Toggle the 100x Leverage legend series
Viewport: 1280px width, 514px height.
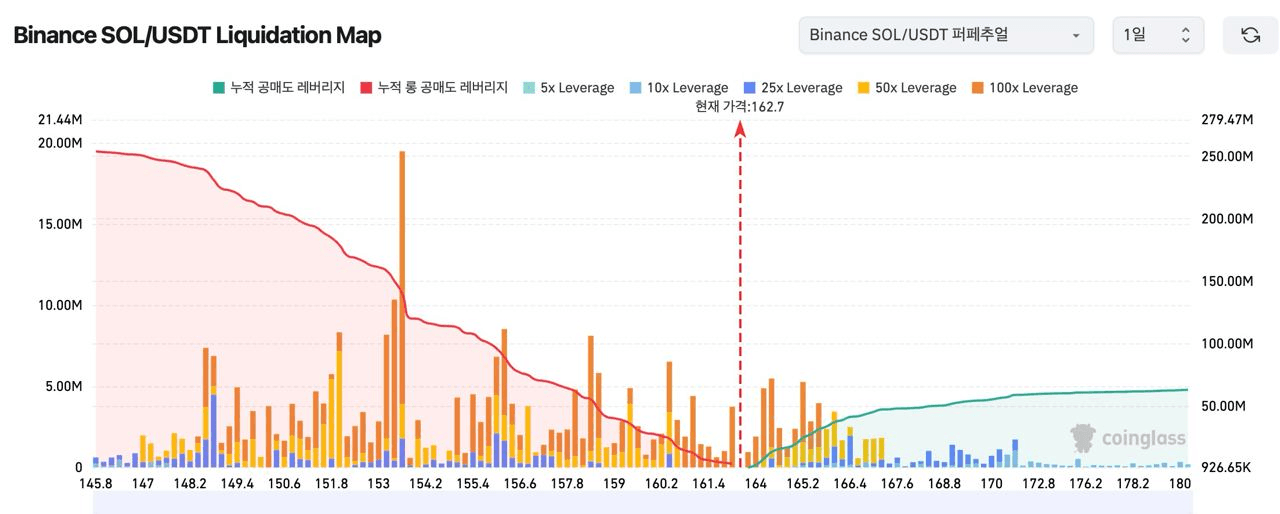pyautogui.click(x=1024, y=88)
